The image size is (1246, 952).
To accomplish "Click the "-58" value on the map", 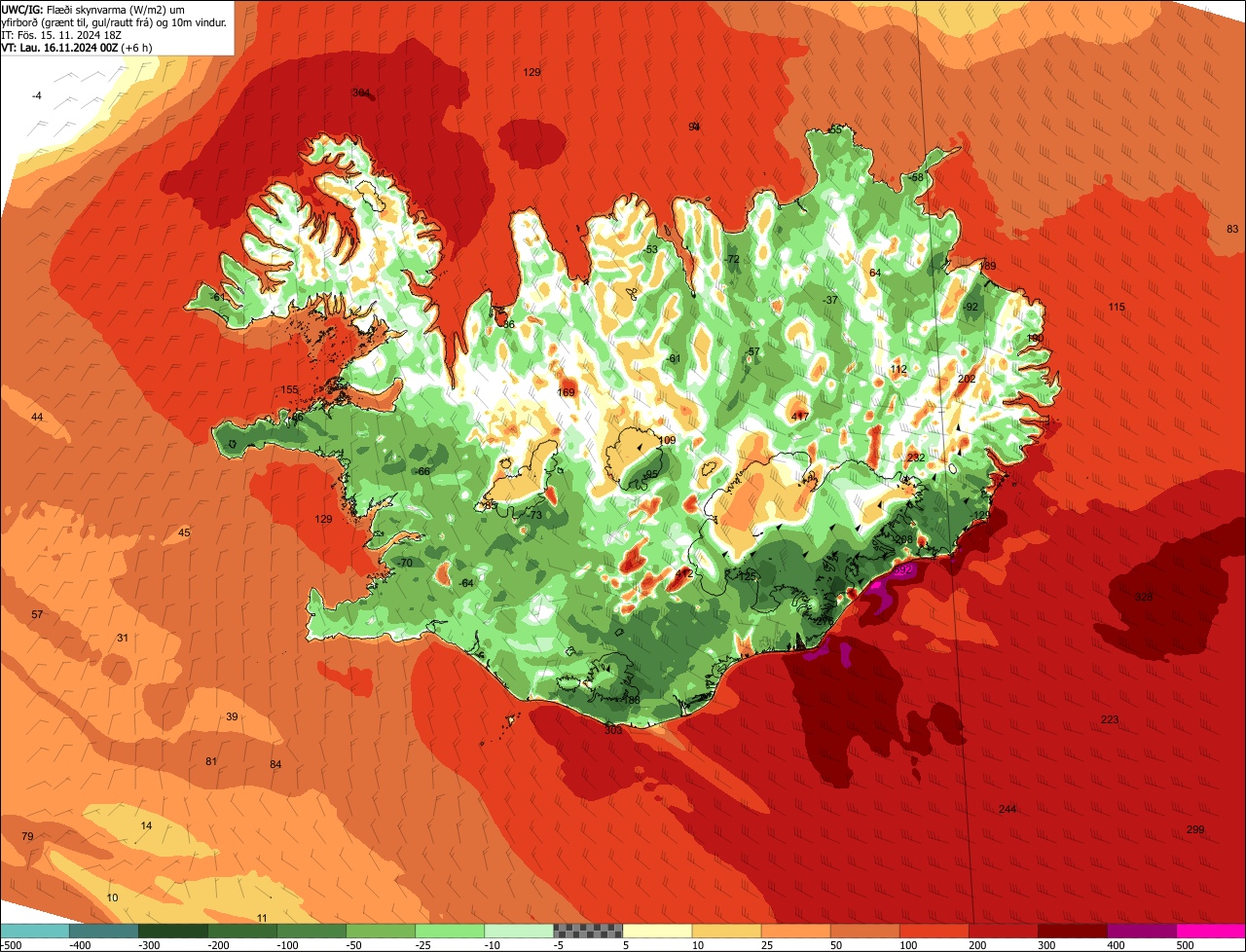I will 915,177.
